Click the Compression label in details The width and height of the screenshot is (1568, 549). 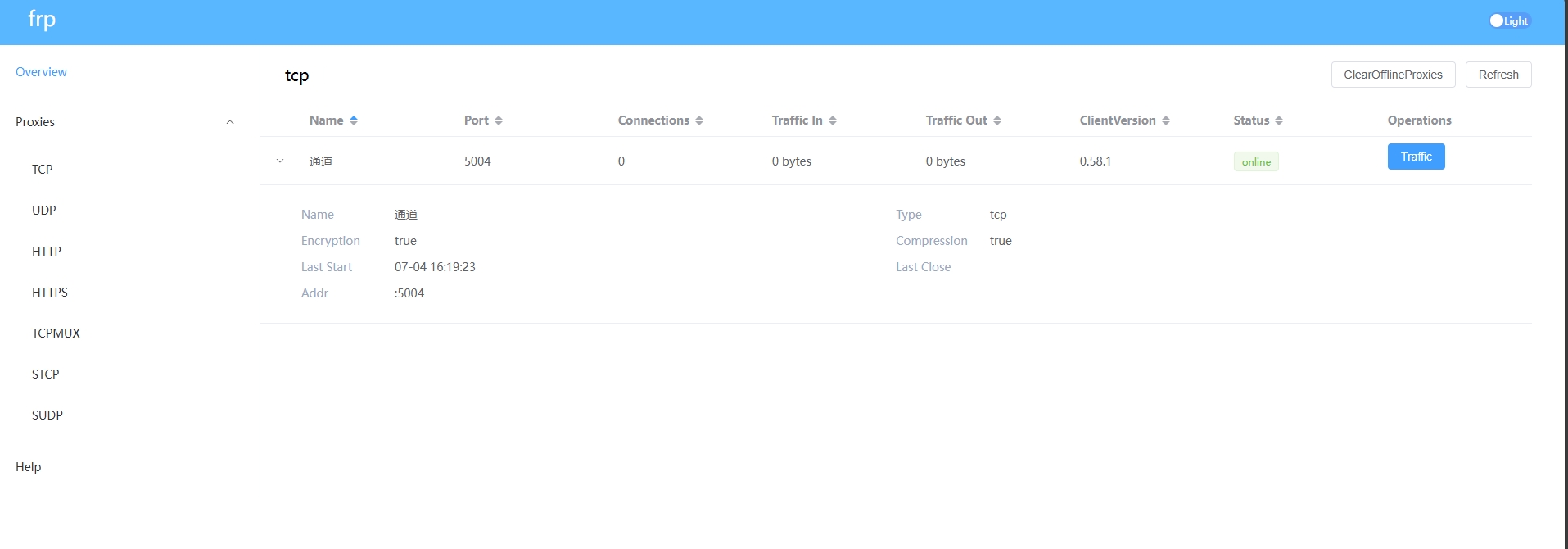click(932, 241)
